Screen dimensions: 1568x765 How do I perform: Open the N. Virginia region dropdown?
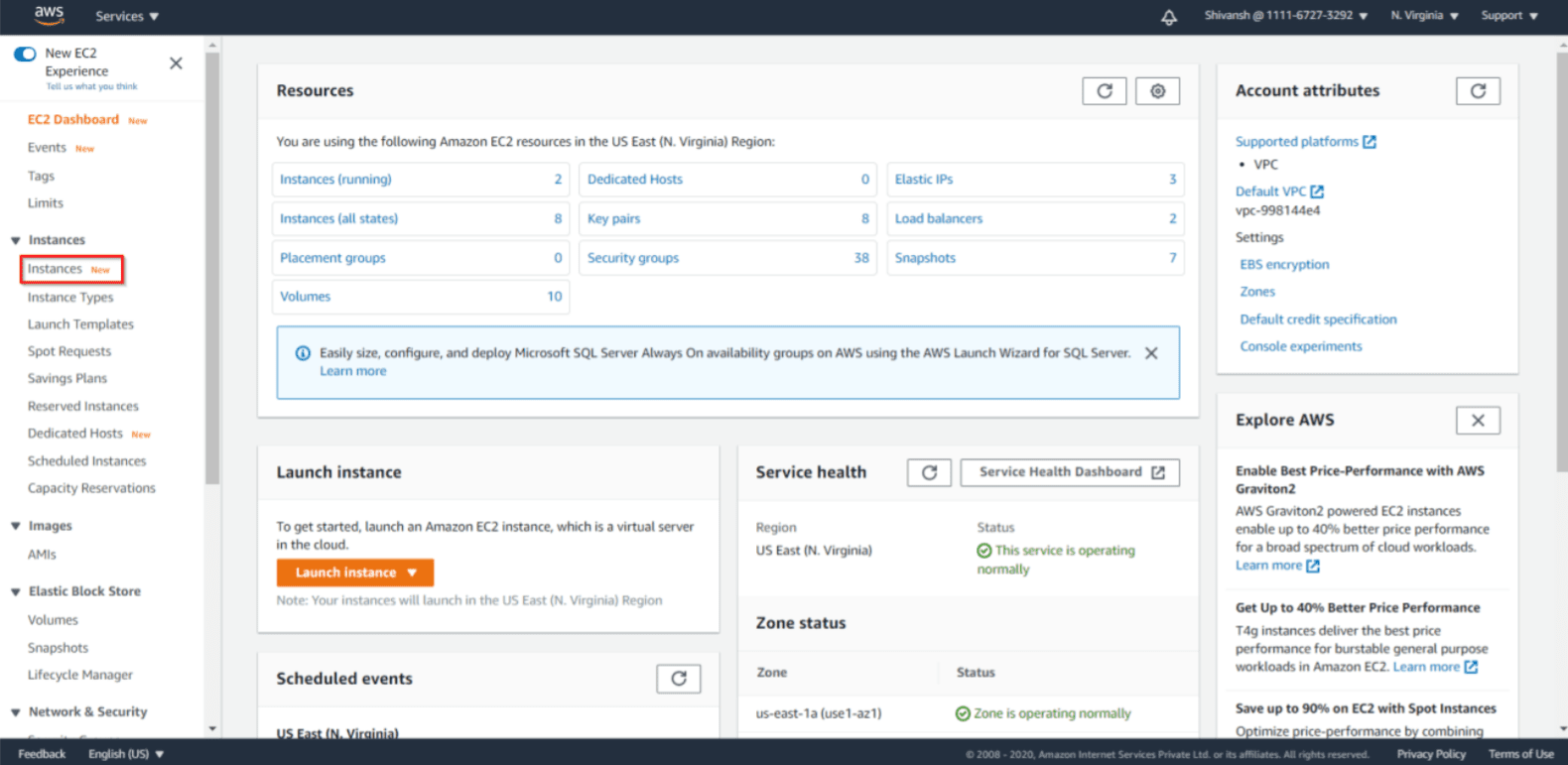coord(1423,16)
